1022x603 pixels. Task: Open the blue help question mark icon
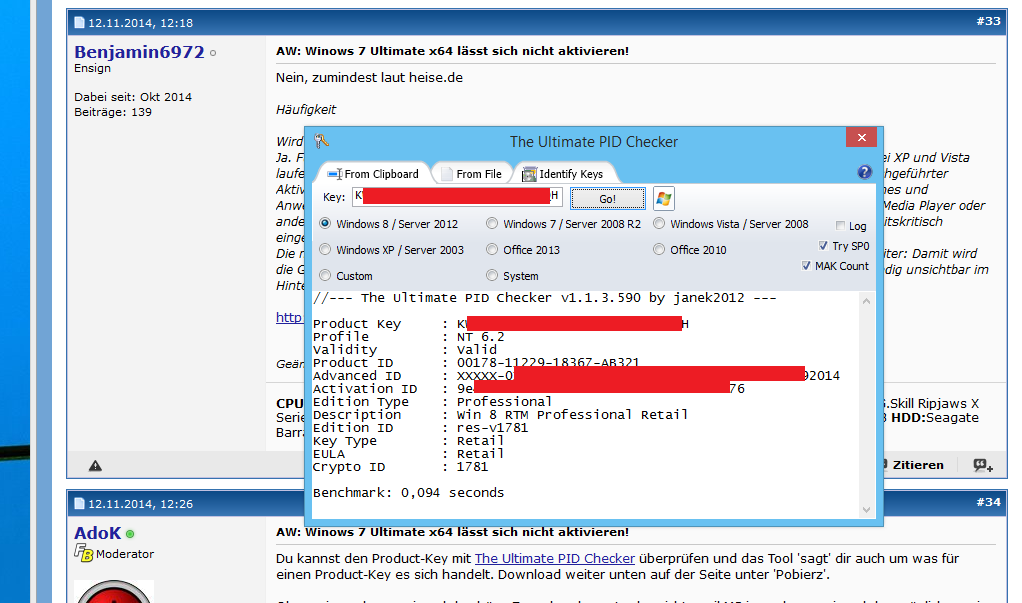864,172
